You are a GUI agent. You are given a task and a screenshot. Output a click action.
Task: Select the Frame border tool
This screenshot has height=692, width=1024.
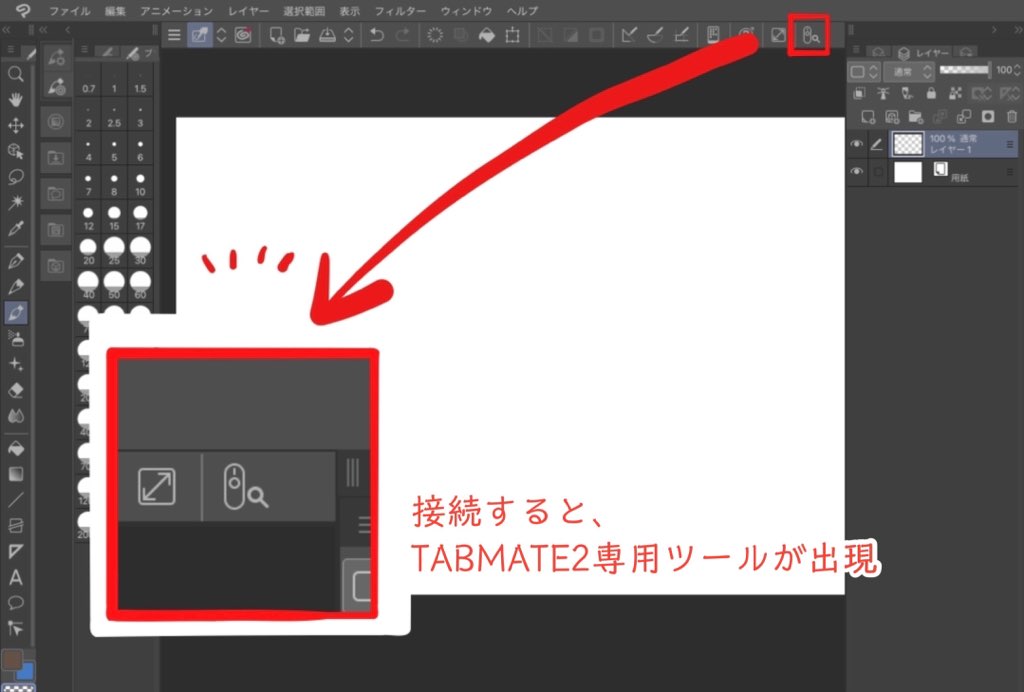[16, 526]
